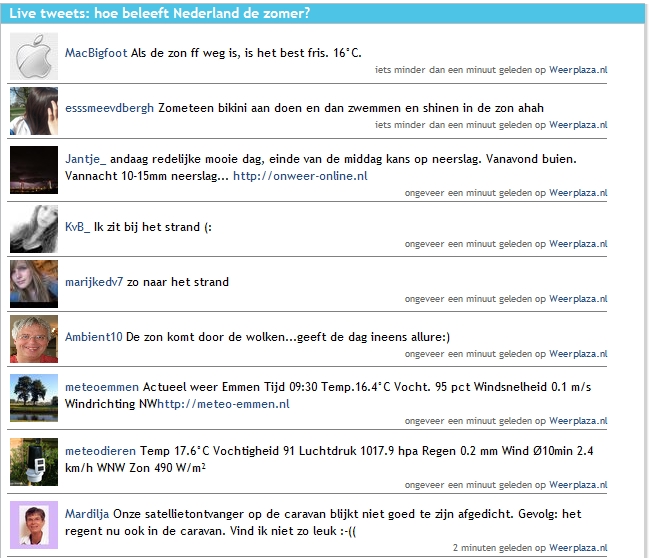Click text 'Vannacht 10-15mm neerslag...'
649x558 pixels.
click(147, 176)
